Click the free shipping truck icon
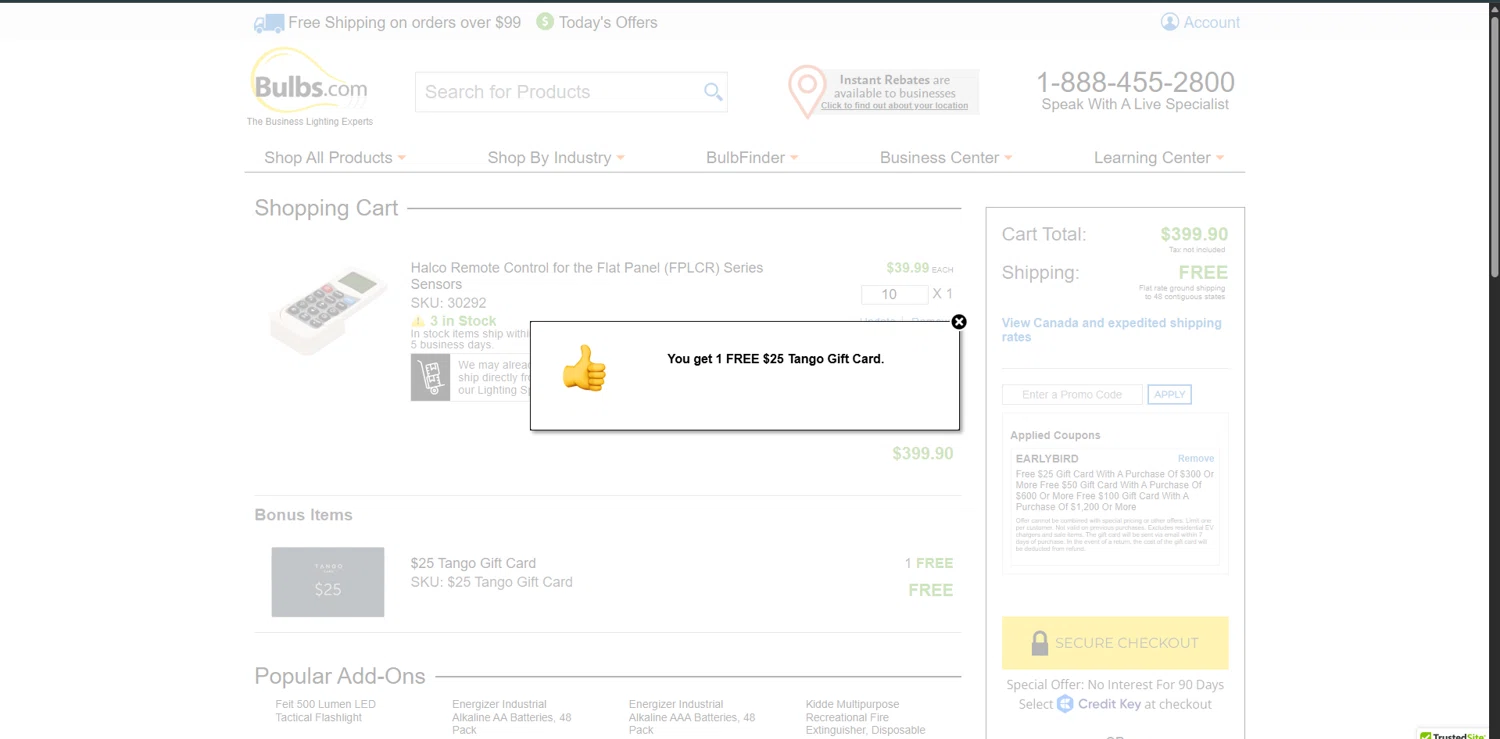1500x739 pixels. pos(268,23)
